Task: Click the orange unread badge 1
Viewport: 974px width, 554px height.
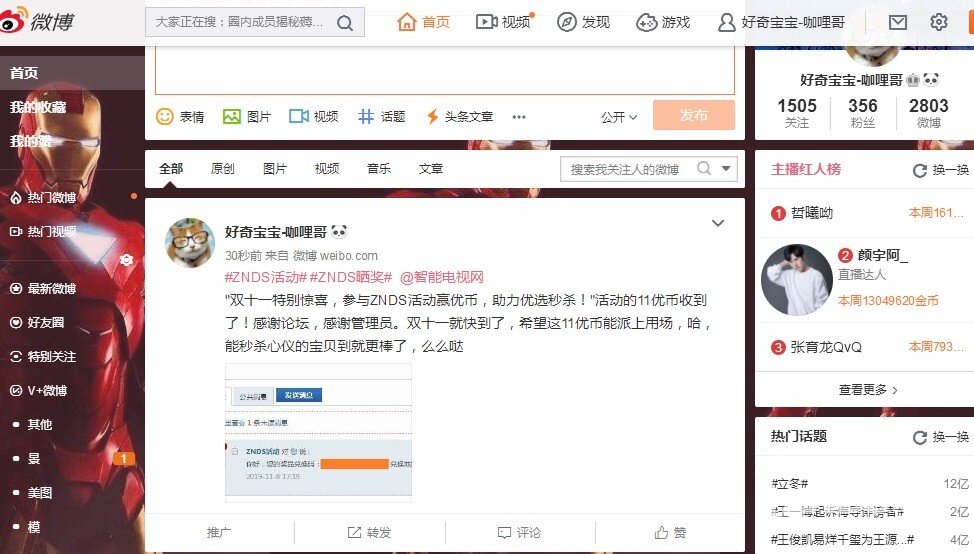Action: click(124, 458)
